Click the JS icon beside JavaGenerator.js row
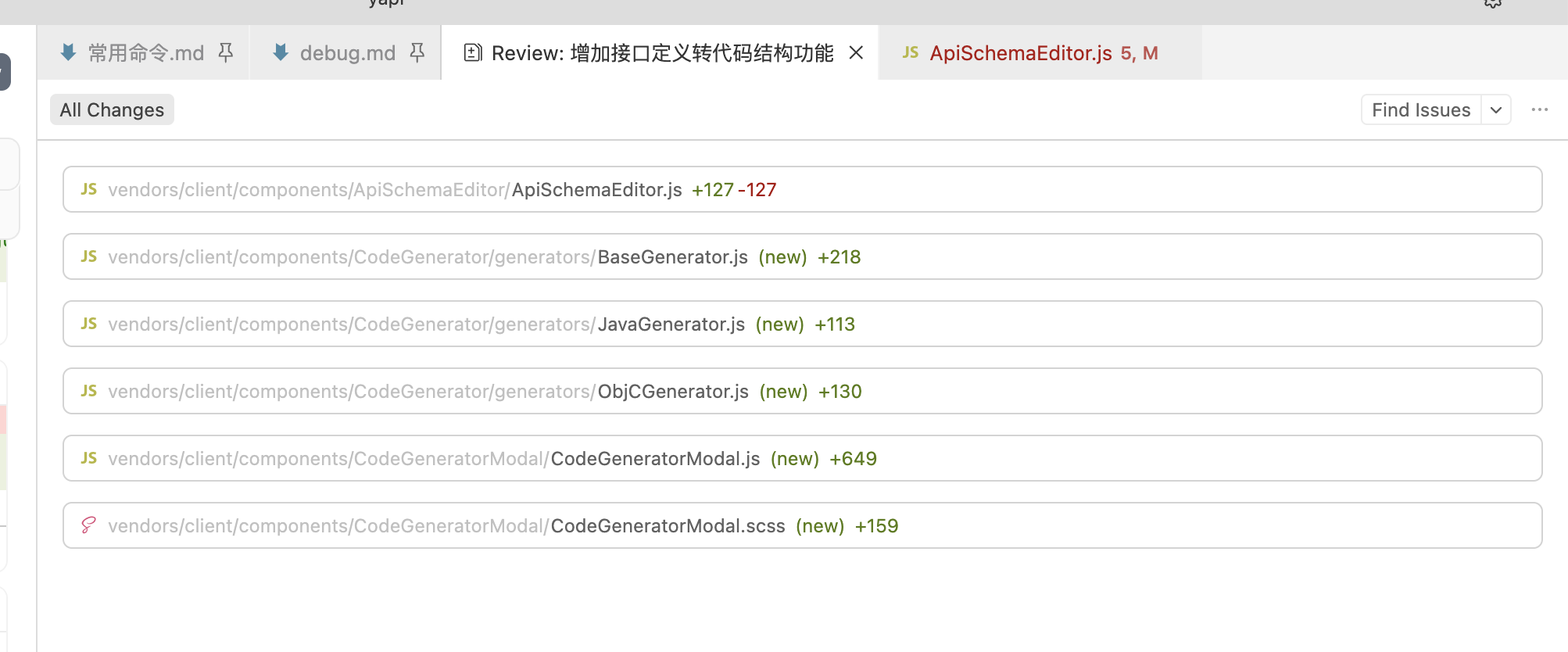 tap(89, 324)
